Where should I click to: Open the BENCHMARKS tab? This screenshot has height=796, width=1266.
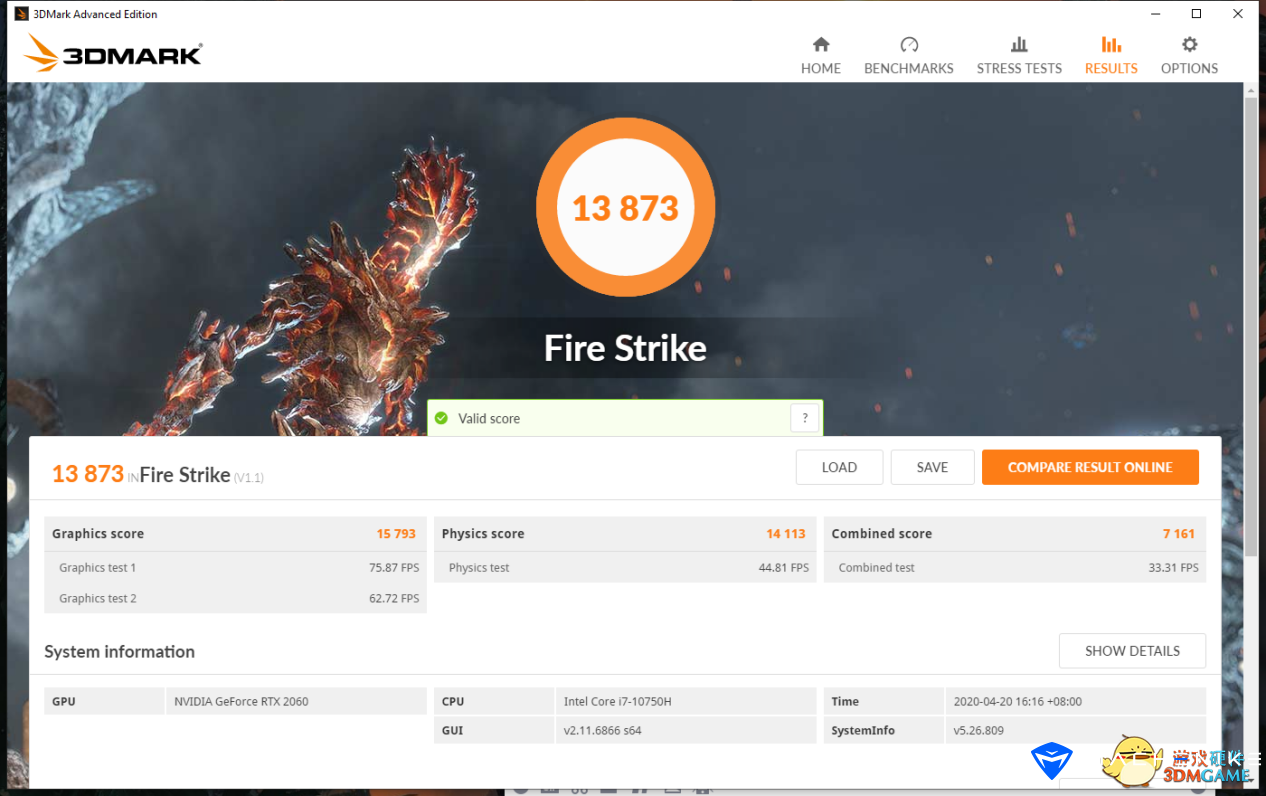point(908,56)
